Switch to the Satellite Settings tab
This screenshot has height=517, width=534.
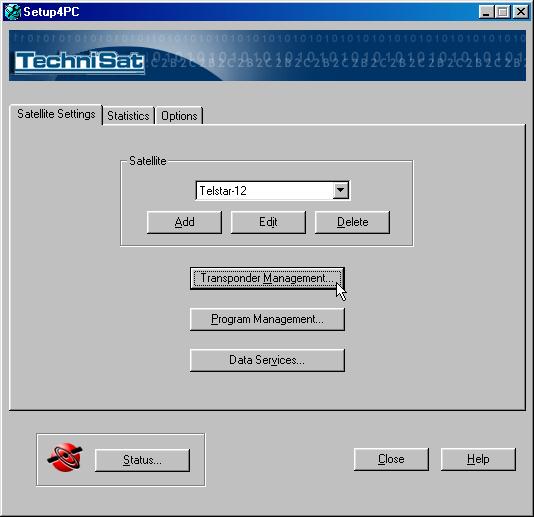coord(56,114)
